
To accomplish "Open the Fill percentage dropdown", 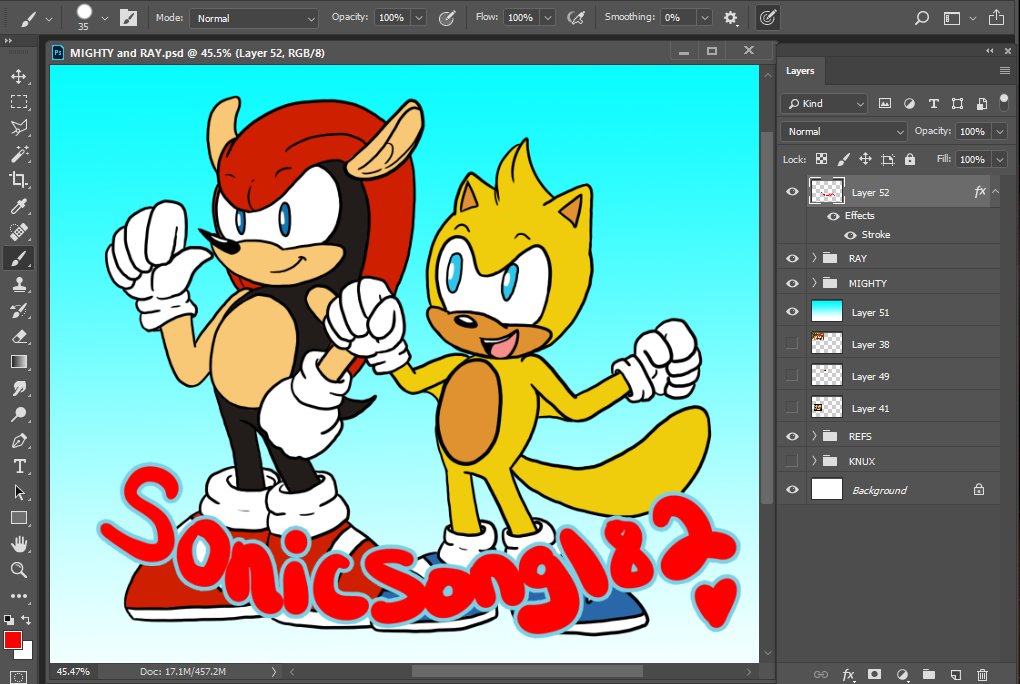I will 1000,159.
